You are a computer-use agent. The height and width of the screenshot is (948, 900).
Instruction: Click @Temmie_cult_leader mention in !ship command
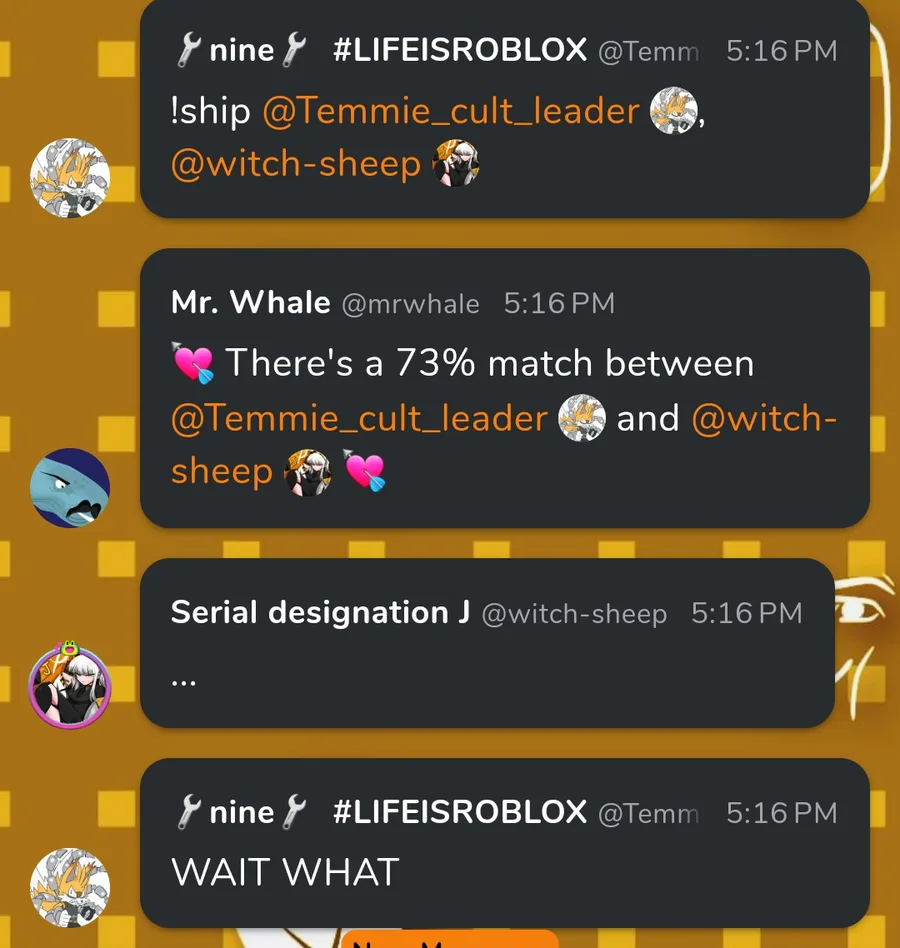tap(451, 111)
